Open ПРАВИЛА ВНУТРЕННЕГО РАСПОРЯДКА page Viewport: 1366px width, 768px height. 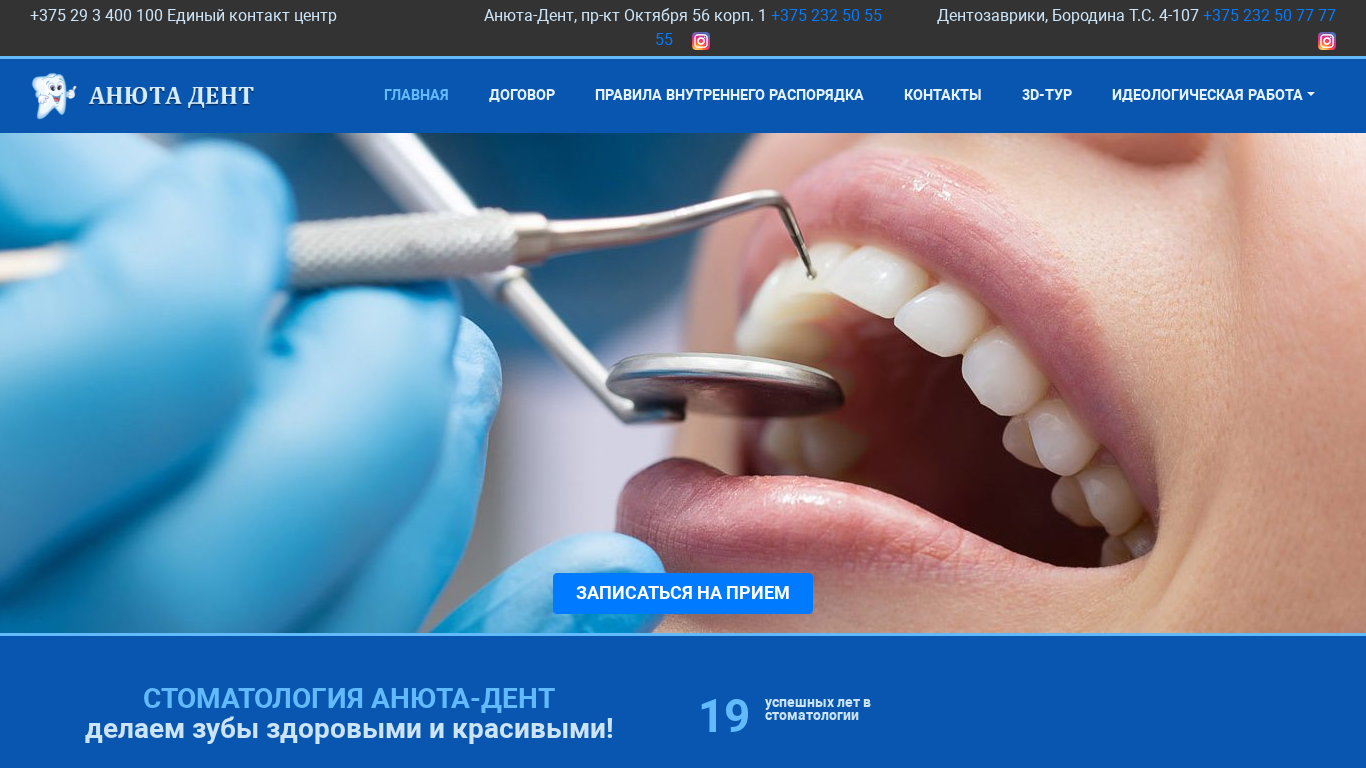pyautogui.click(x=729, y=95)
